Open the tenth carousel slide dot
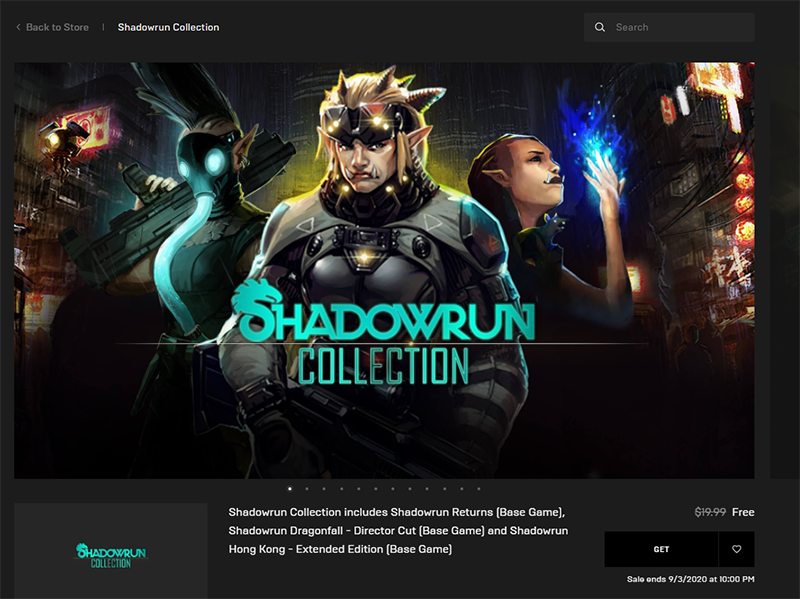 tap(444, 489)
